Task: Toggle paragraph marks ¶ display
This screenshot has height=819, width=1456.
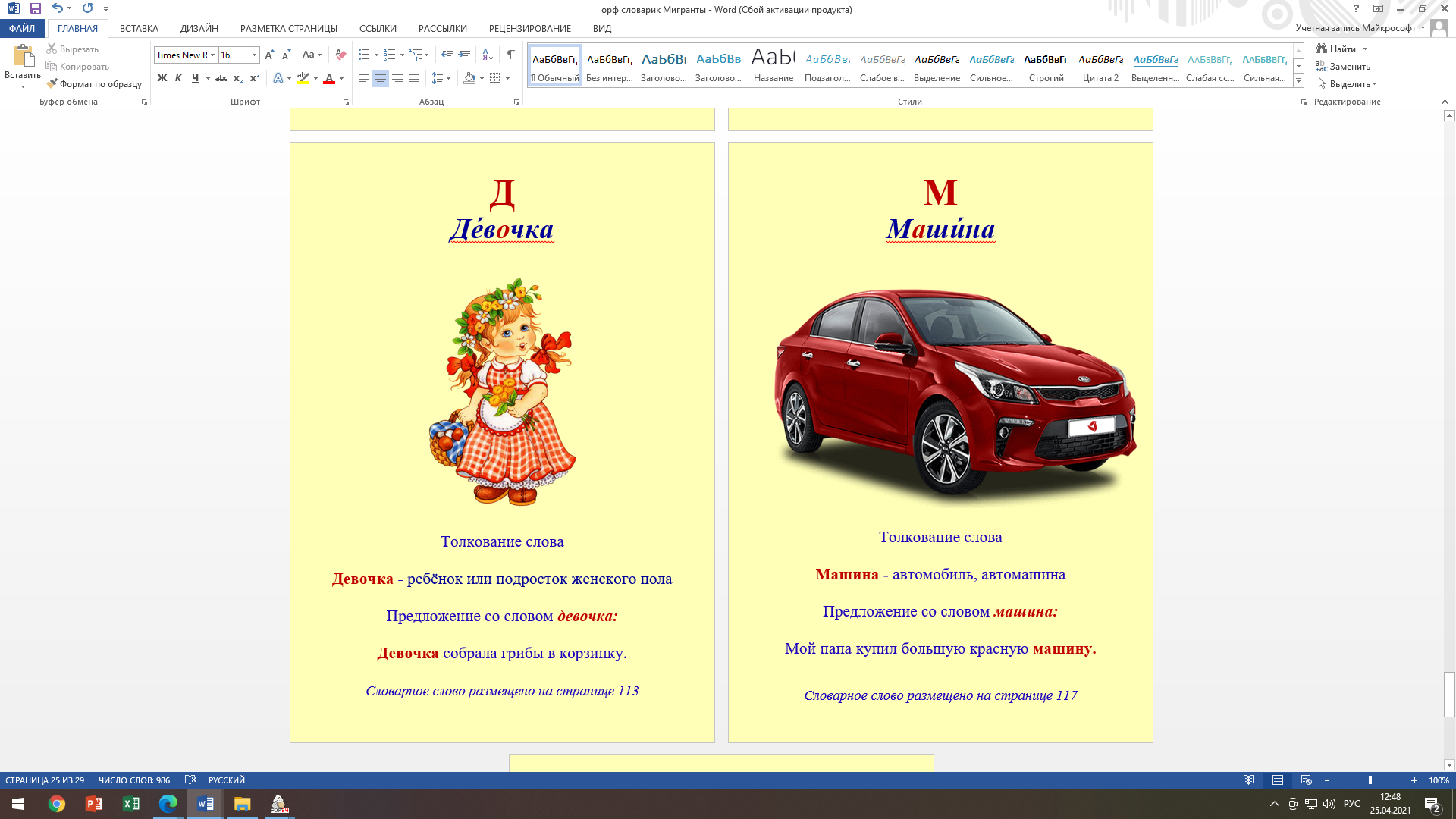Action: coord(510,55)
